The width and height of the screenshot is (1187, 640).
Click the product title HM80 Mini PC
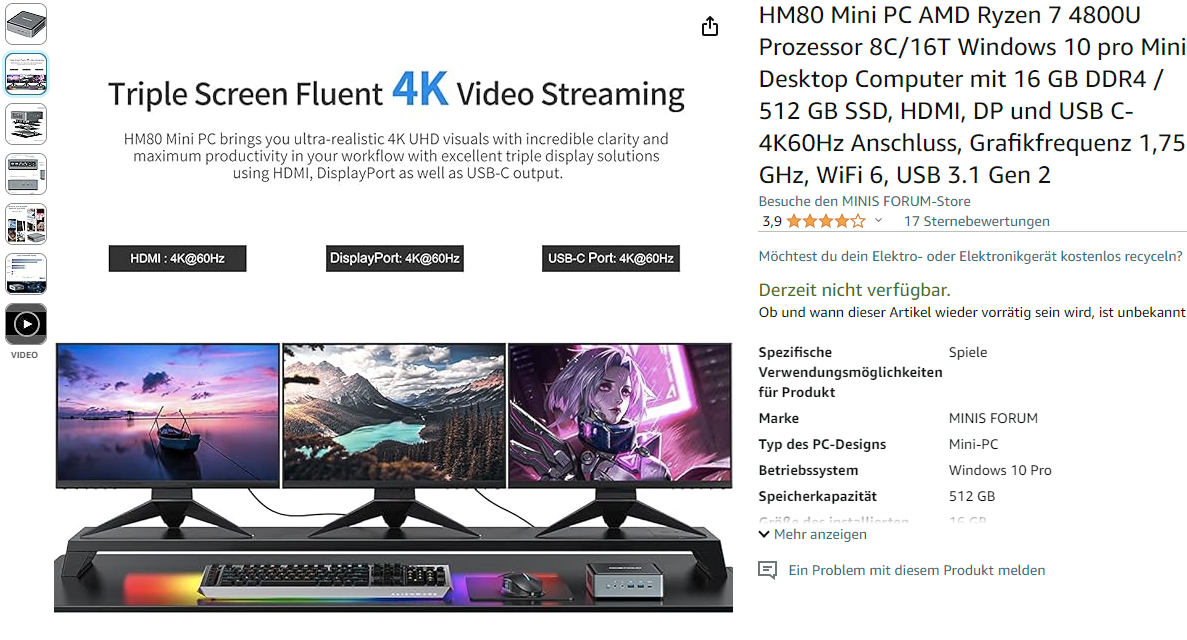pyautogui.click(x=972, y=95)
